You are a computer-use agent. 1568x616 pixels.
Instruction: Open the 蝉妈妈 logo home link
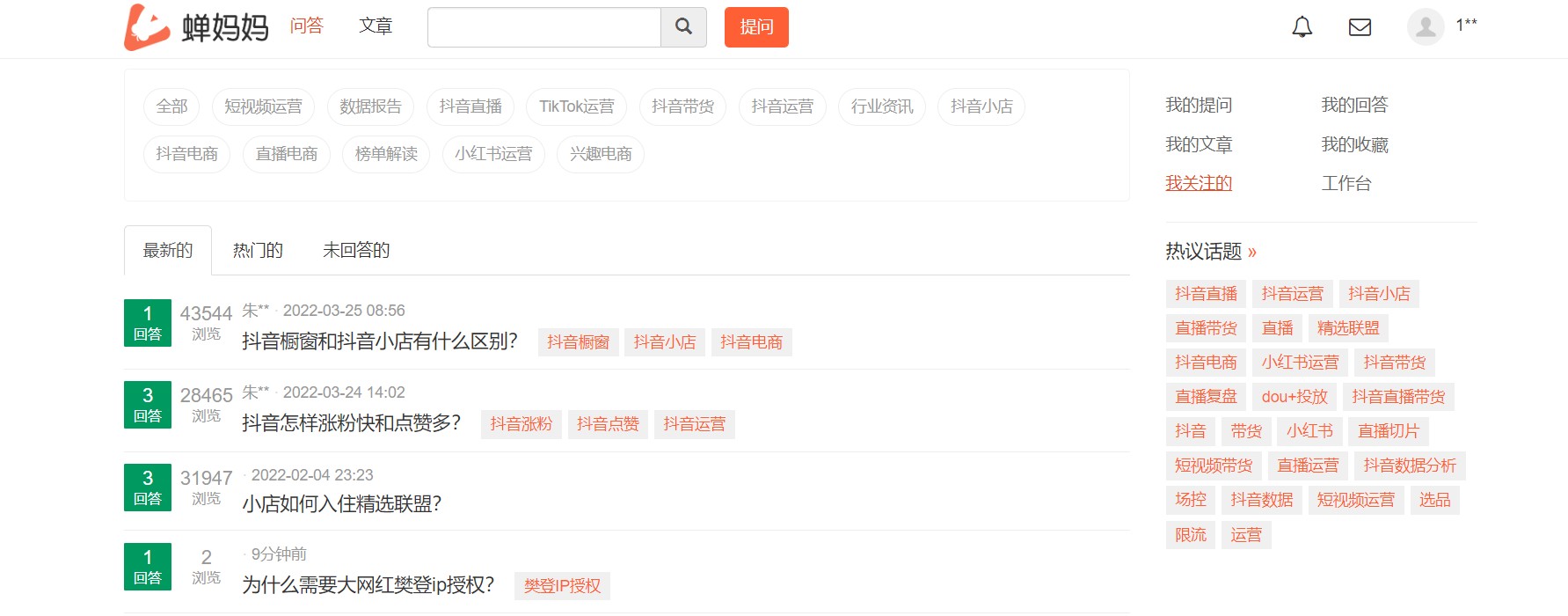click(196, 27)
